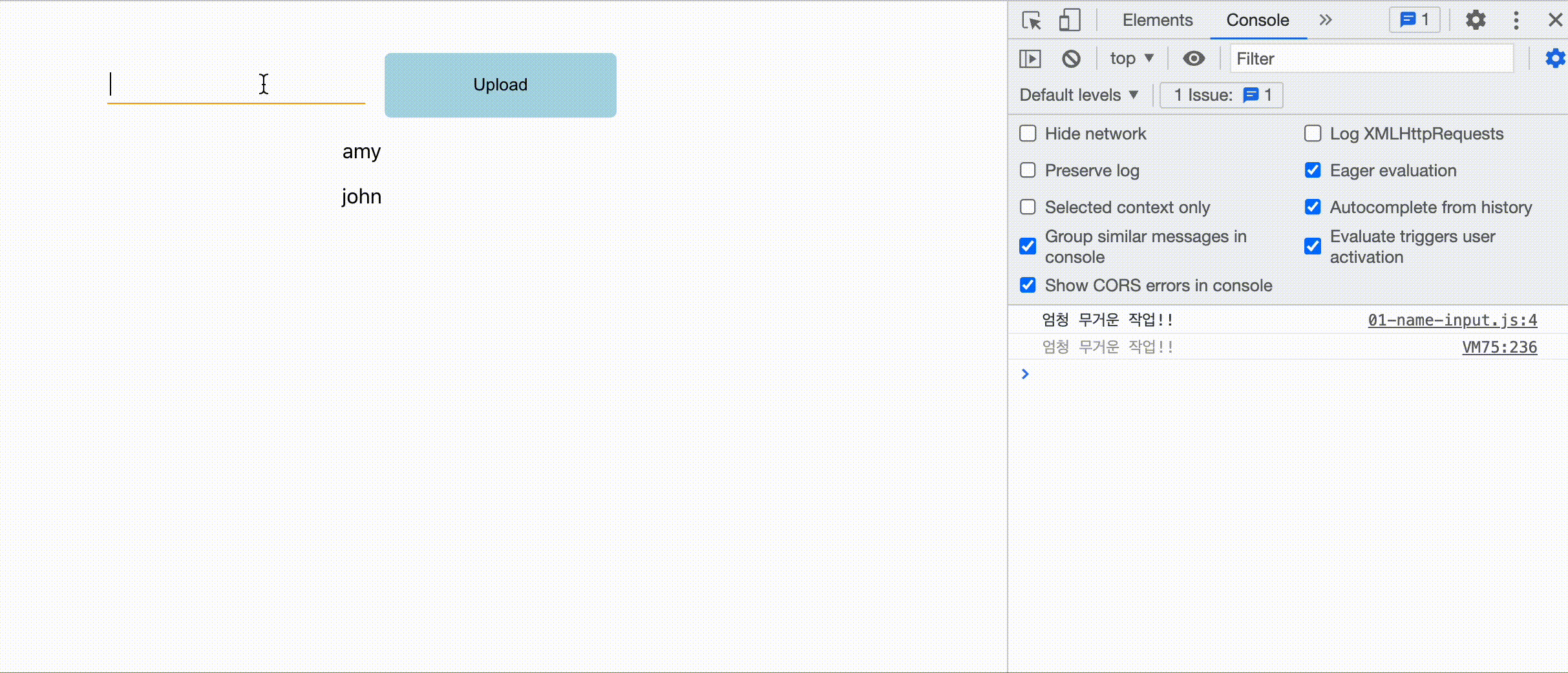The width and height of the screenshot is (1568, 673).
Task: Open the 01-name-input.js:4 source link
Action: pos(1452,320)
